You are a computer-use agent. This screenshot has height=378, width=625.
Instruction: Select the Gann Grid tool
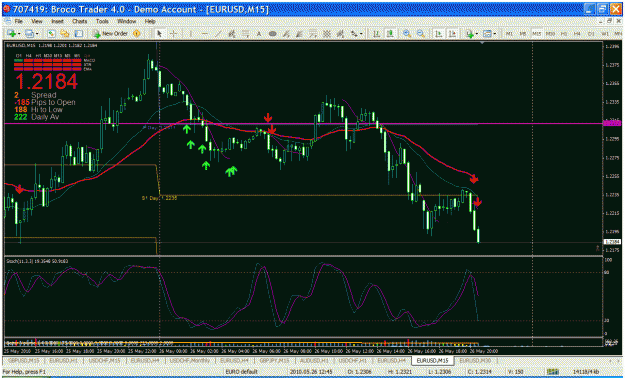(x=326, y=34)
